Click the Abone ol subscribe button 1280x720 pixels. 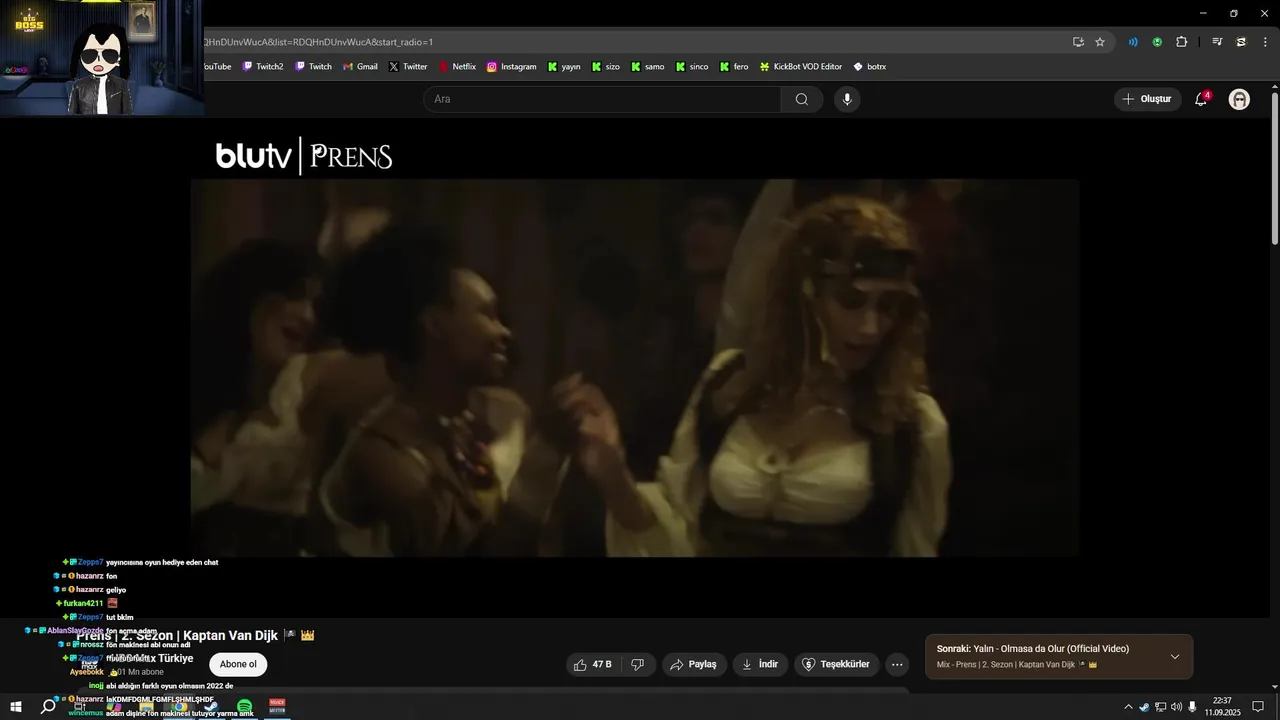point(238,664)
